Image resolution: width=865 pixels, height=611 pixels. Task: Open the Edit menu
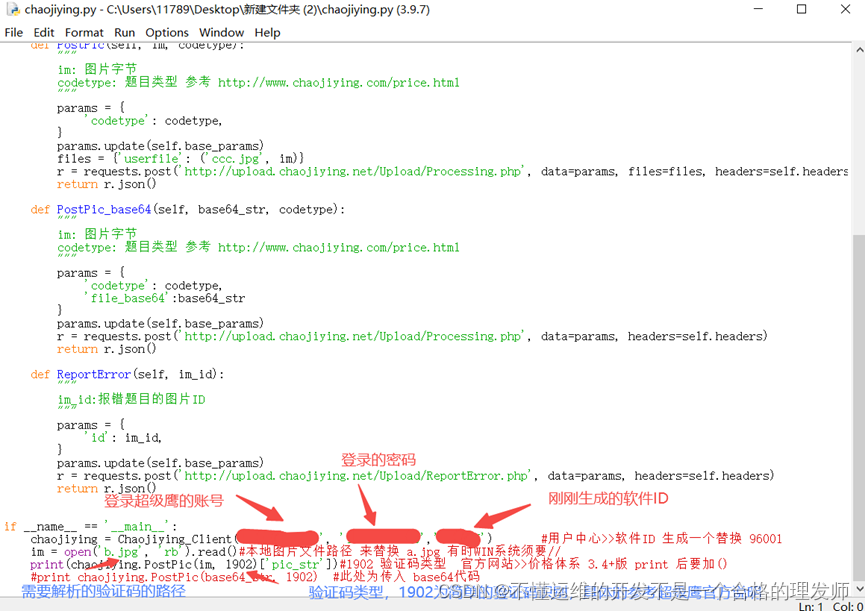pos(44,33)
